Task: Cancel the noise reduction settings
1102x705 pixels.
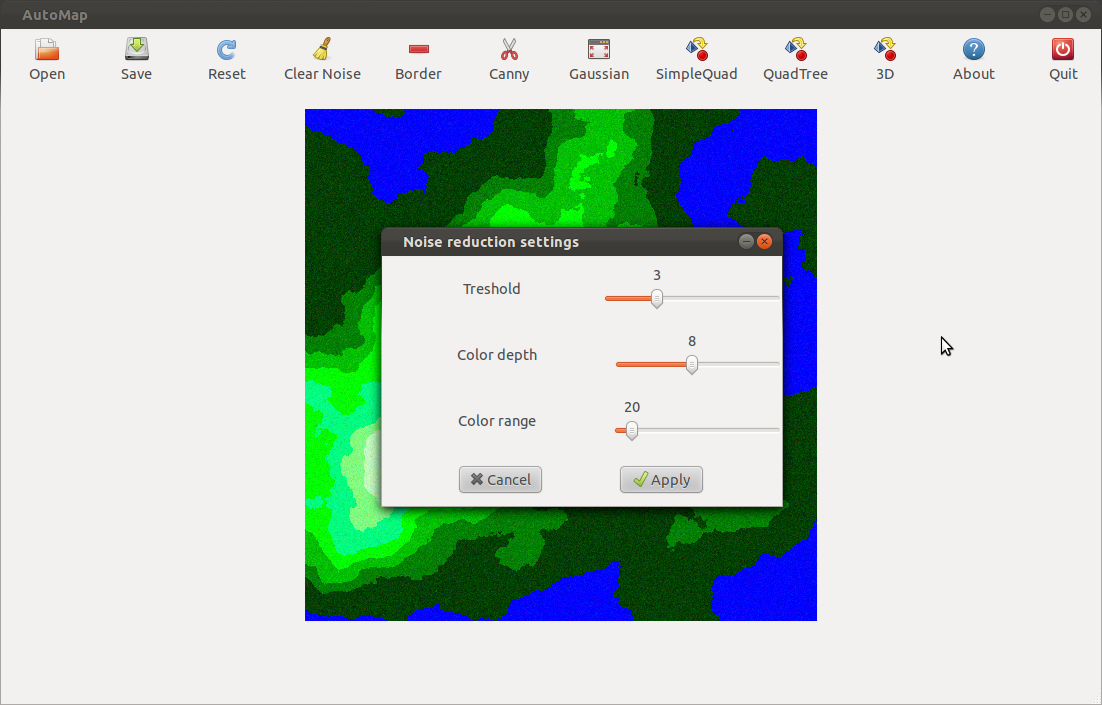Action: (x=500, y=480)
